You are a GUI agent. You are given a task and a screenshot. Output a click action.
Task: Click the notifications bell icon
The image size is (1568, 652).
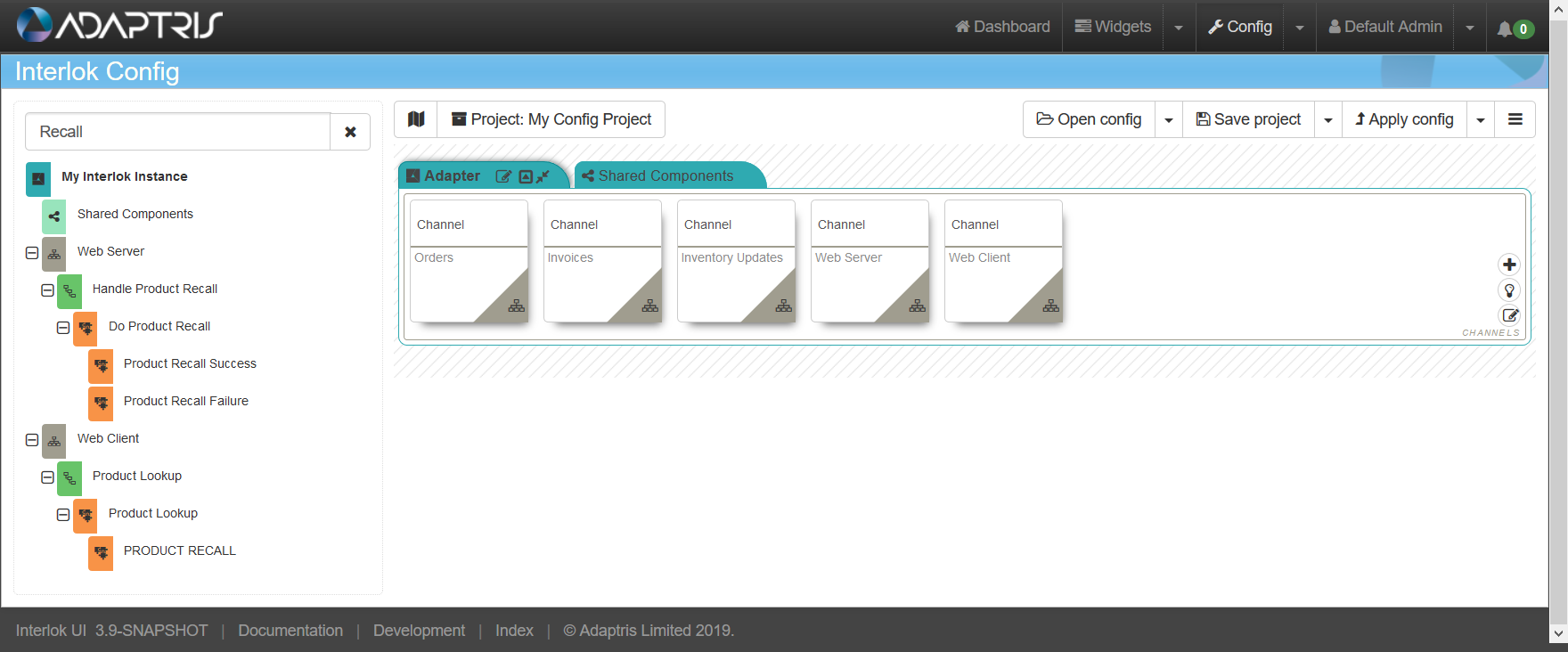(x=1505, y=29)
